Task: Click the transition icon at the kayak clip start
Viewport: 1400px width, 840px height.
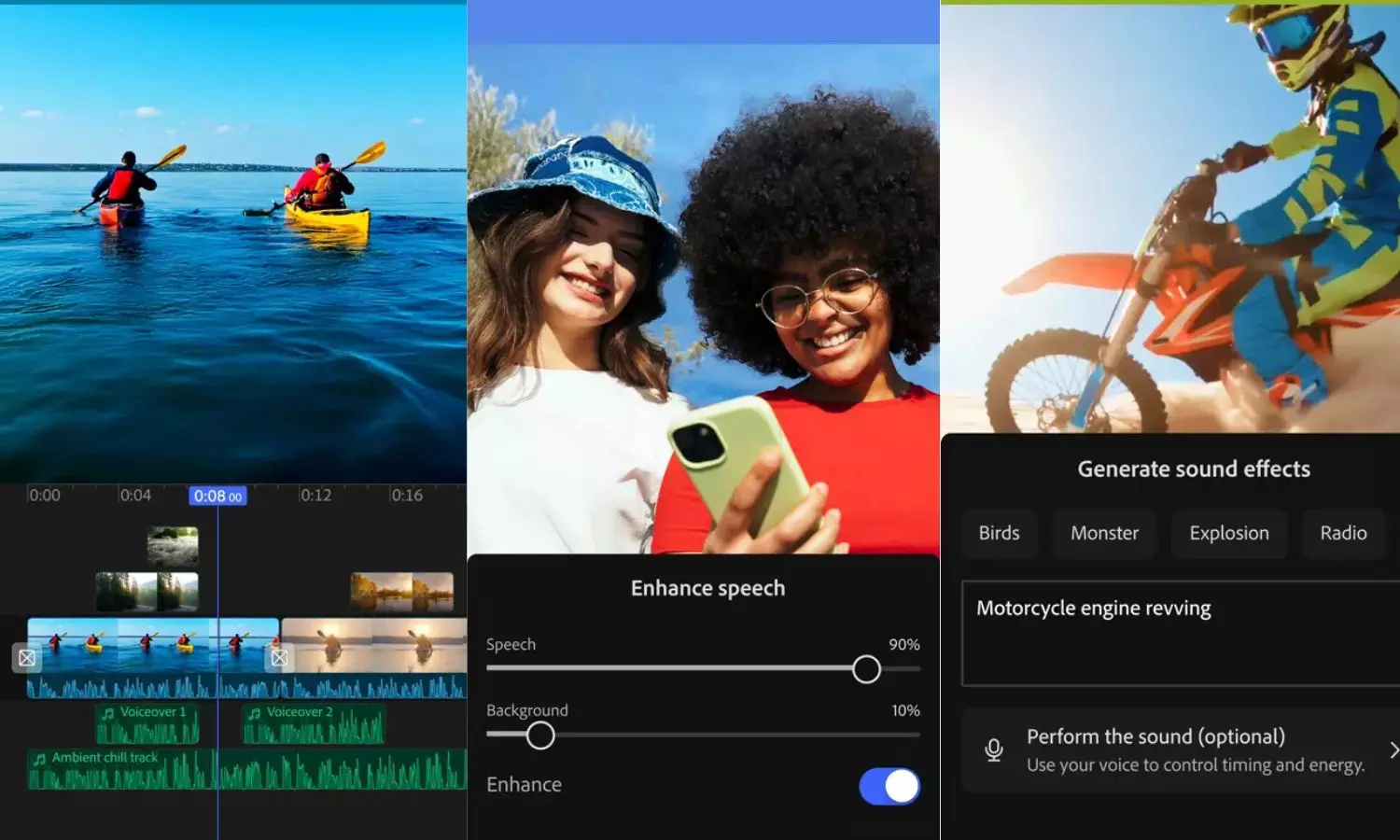Action: (x=27, y=658)
